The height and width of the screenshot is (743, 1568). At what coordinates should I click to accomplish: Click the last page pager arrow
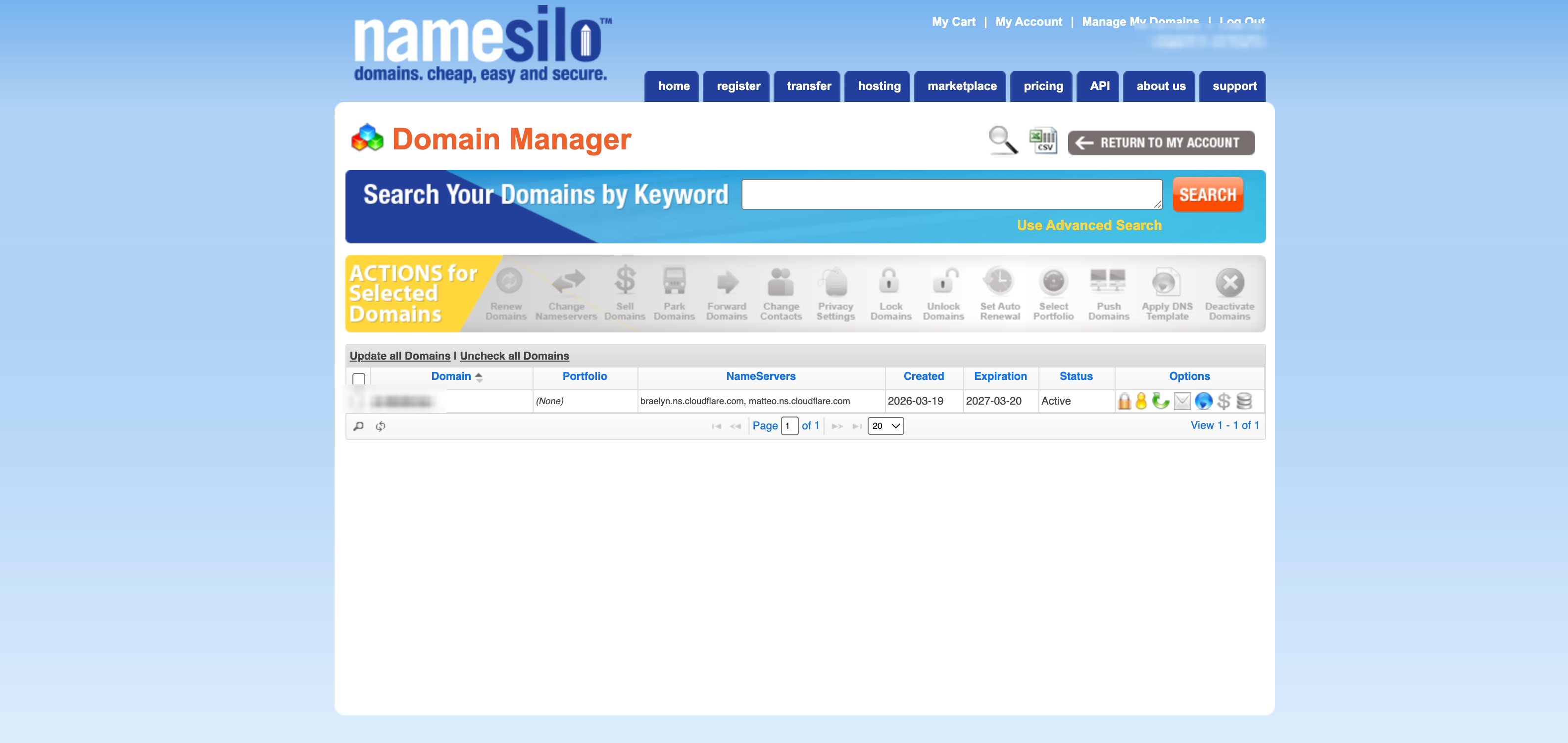pyautogui.click(x=857, y=426)
